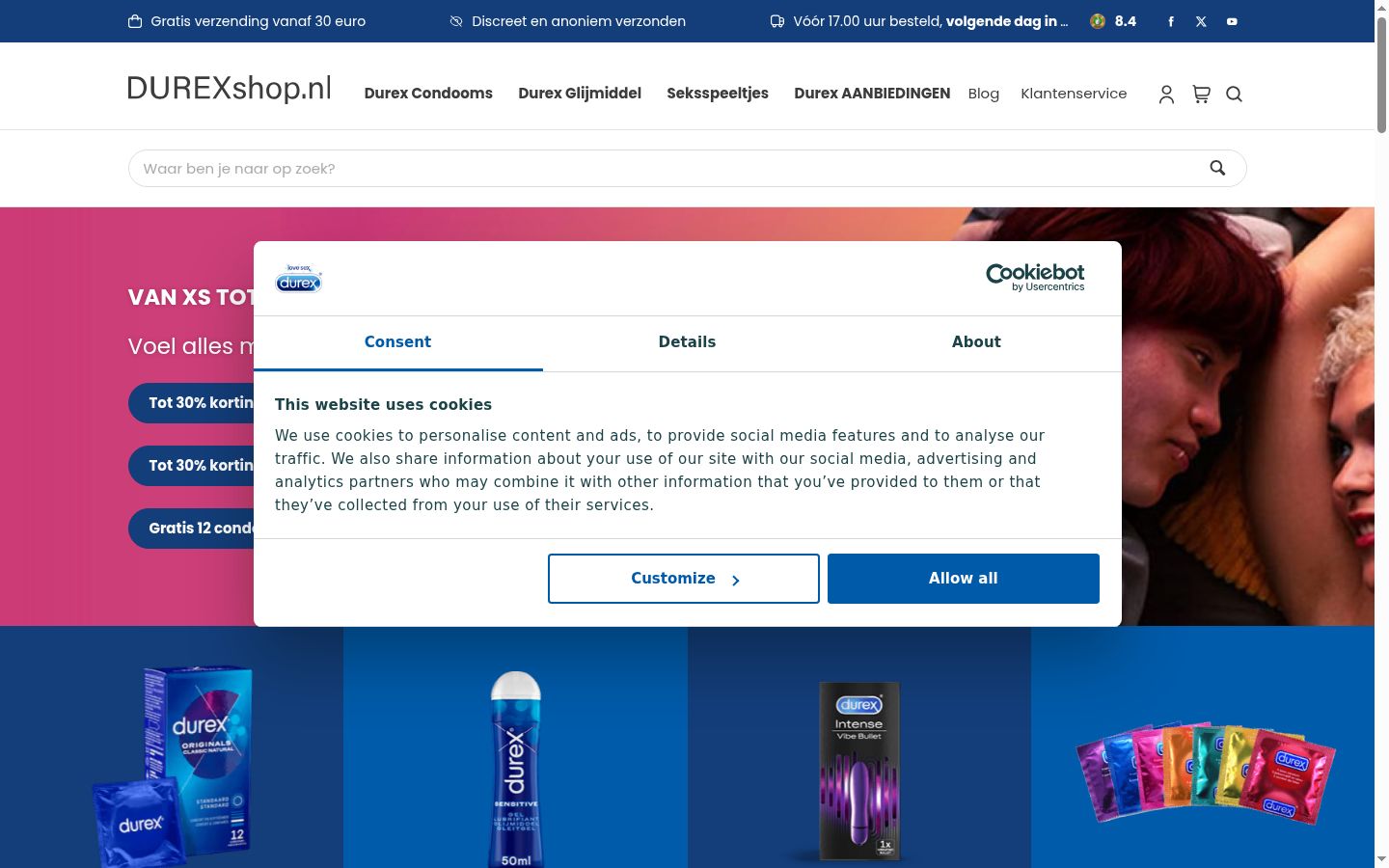The height and width of the screenshot is (868, 1389).
Task: Click the Allow all cookies button
Action: (964, 579)
